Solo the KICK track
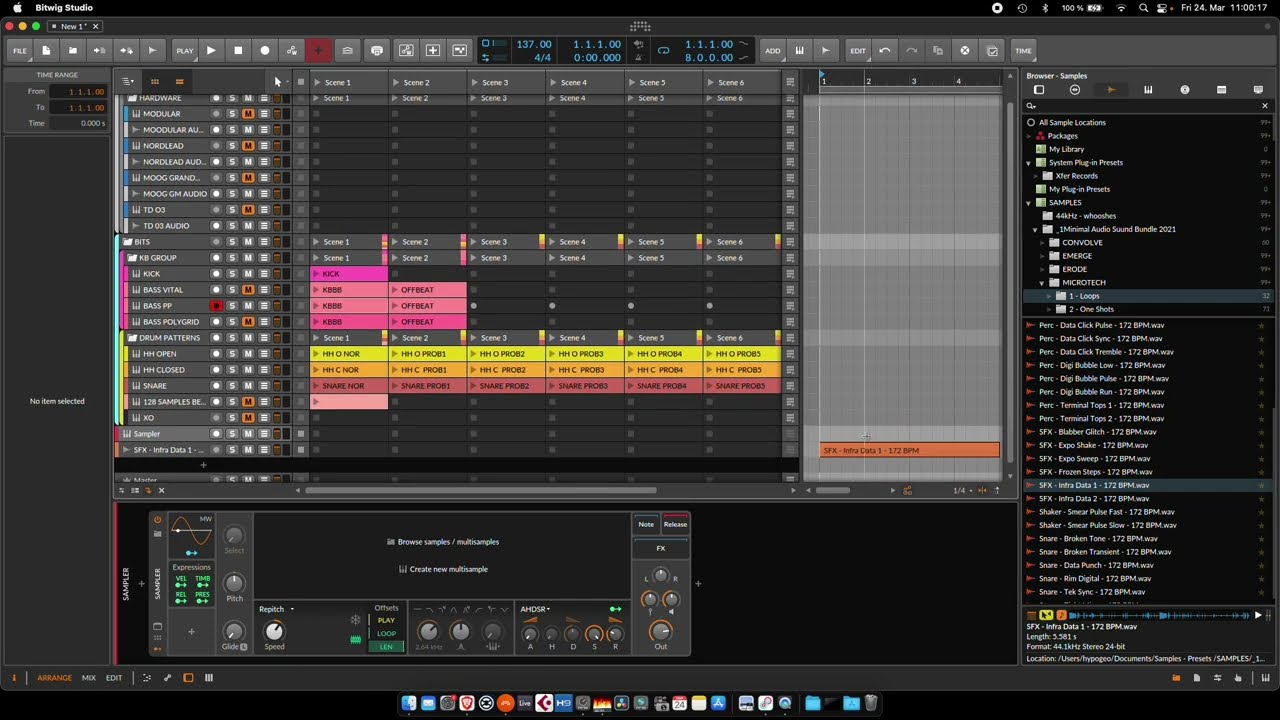 tap(232, 274)
